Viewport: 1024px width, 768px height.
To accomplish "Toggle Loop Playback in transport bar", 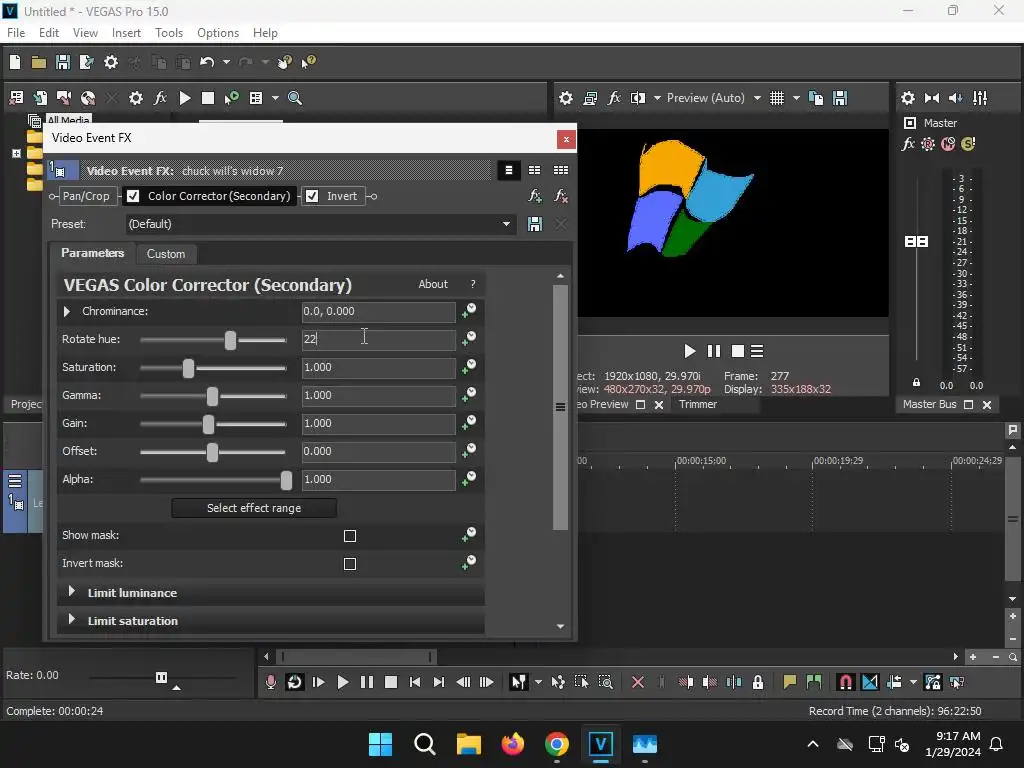I will pyautogui.click(x=295, y=682).
